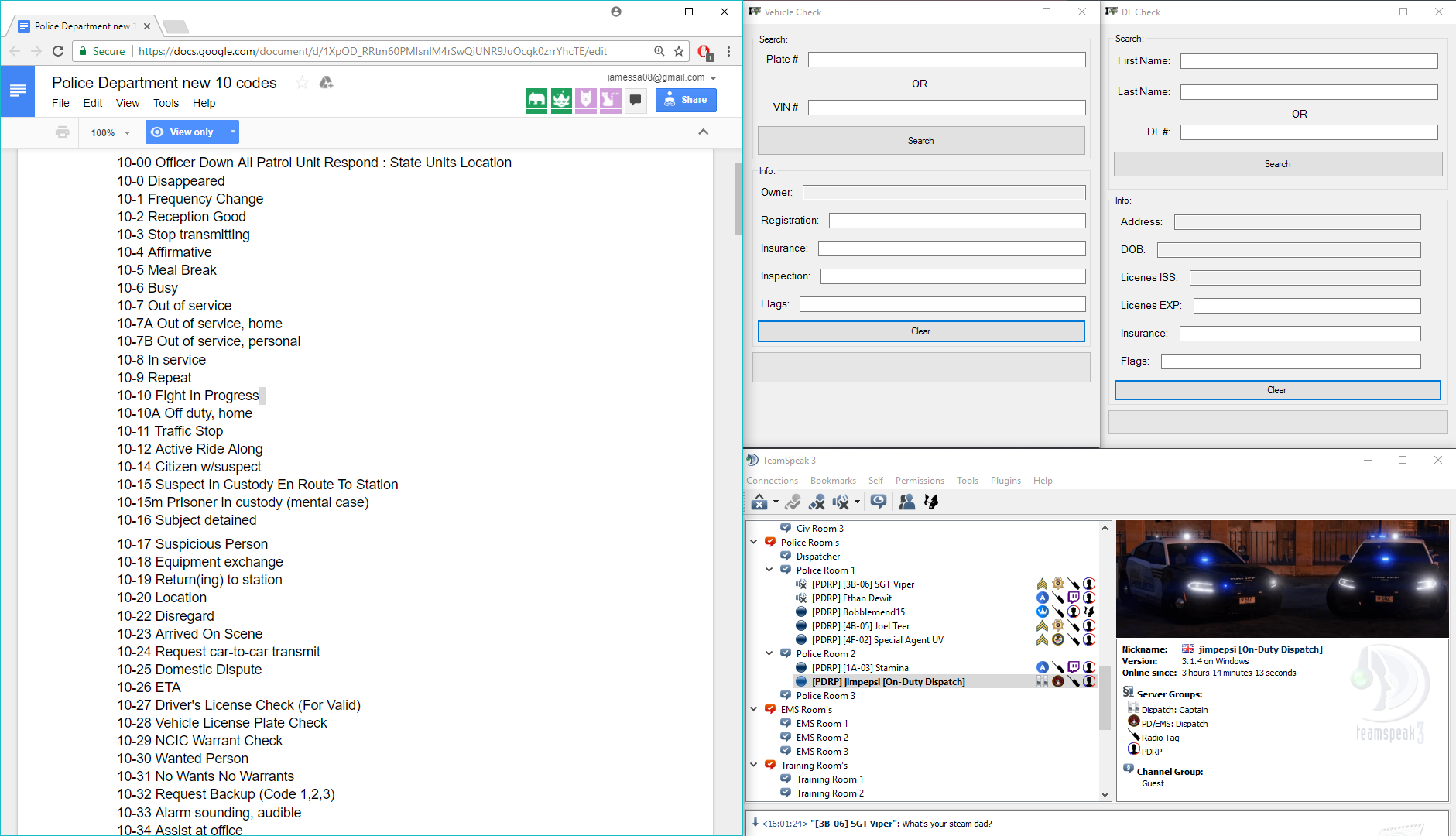Collapse the Police Room 2 channel
Viewport: 1456px width, 836px height.
tap(769, 653)
